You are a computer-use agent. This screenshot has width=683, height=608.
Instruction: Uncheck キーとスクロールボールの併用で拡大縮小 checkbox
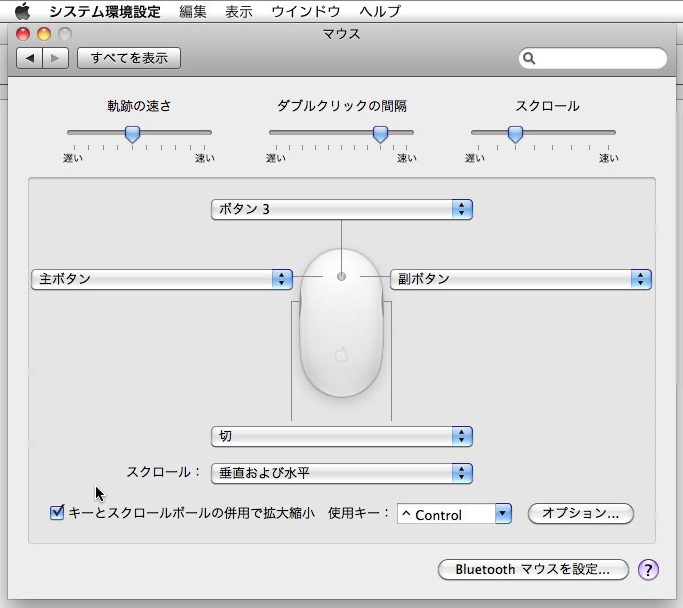click(x=57, y=512)
